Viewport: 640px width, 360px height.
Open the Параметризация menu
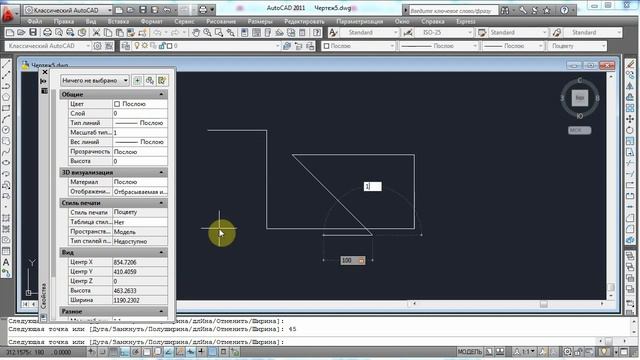coord(360,21)
